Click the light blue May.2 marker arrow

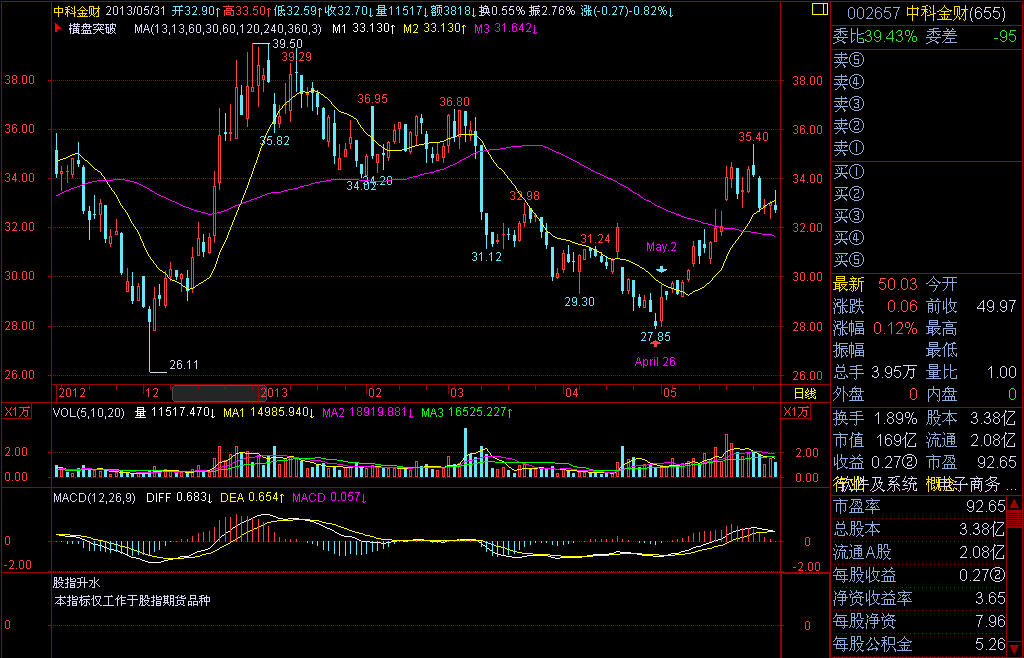click(x=662, y=269)
